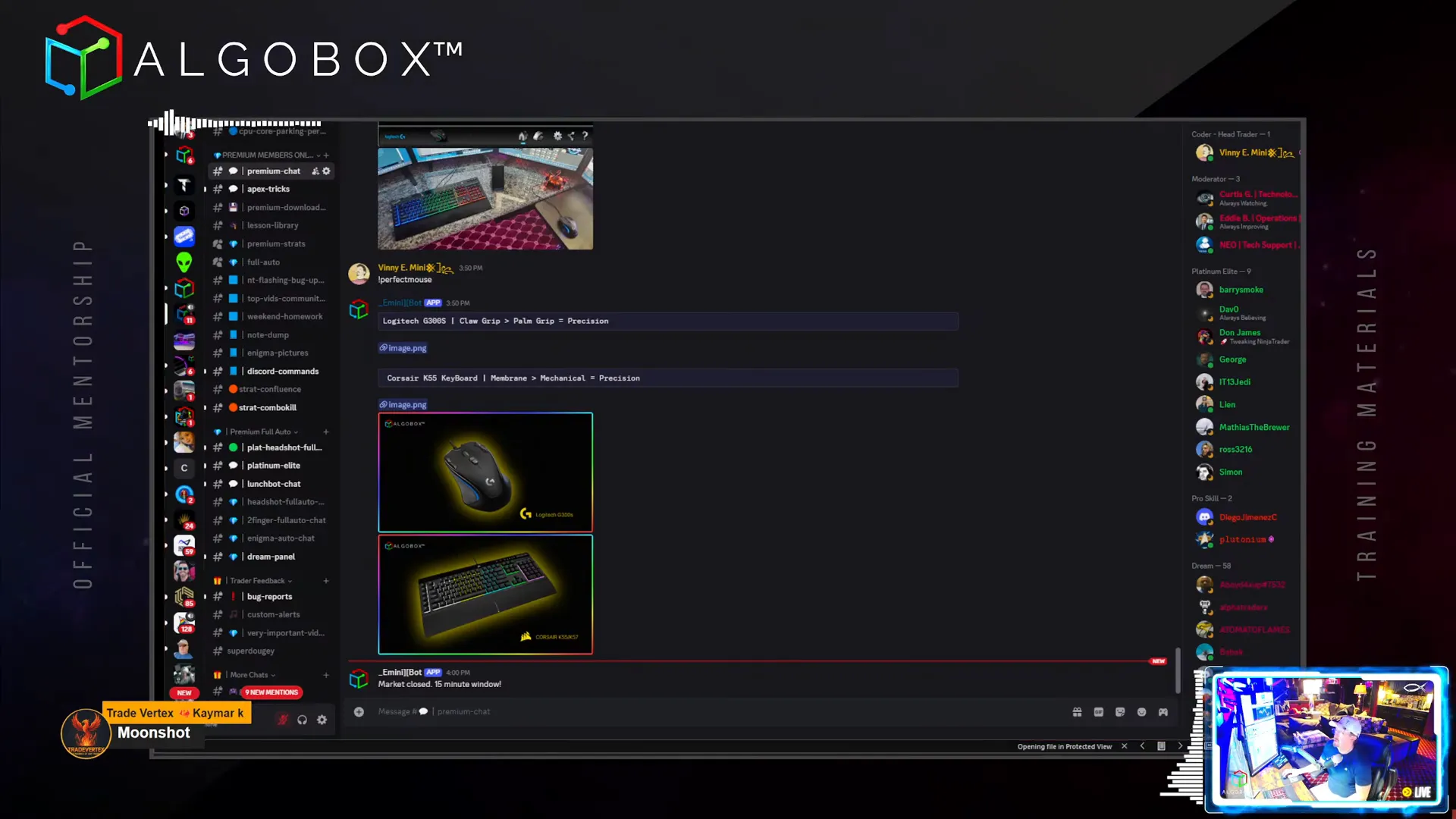Open the bug-reports channel
Image resolution: width=1456 pixels, height=819 pixels.
[x=271, y=597]
